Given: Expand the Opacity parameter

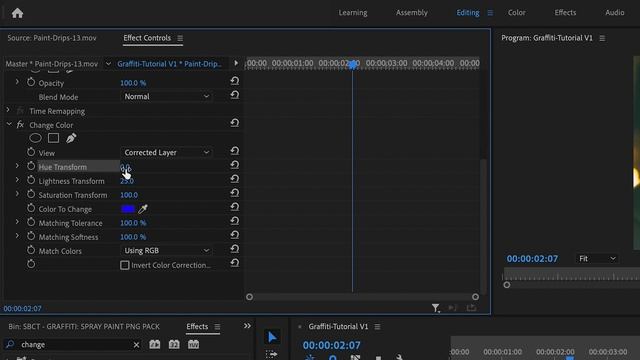Looking at the screenshot, I should 17,82.
